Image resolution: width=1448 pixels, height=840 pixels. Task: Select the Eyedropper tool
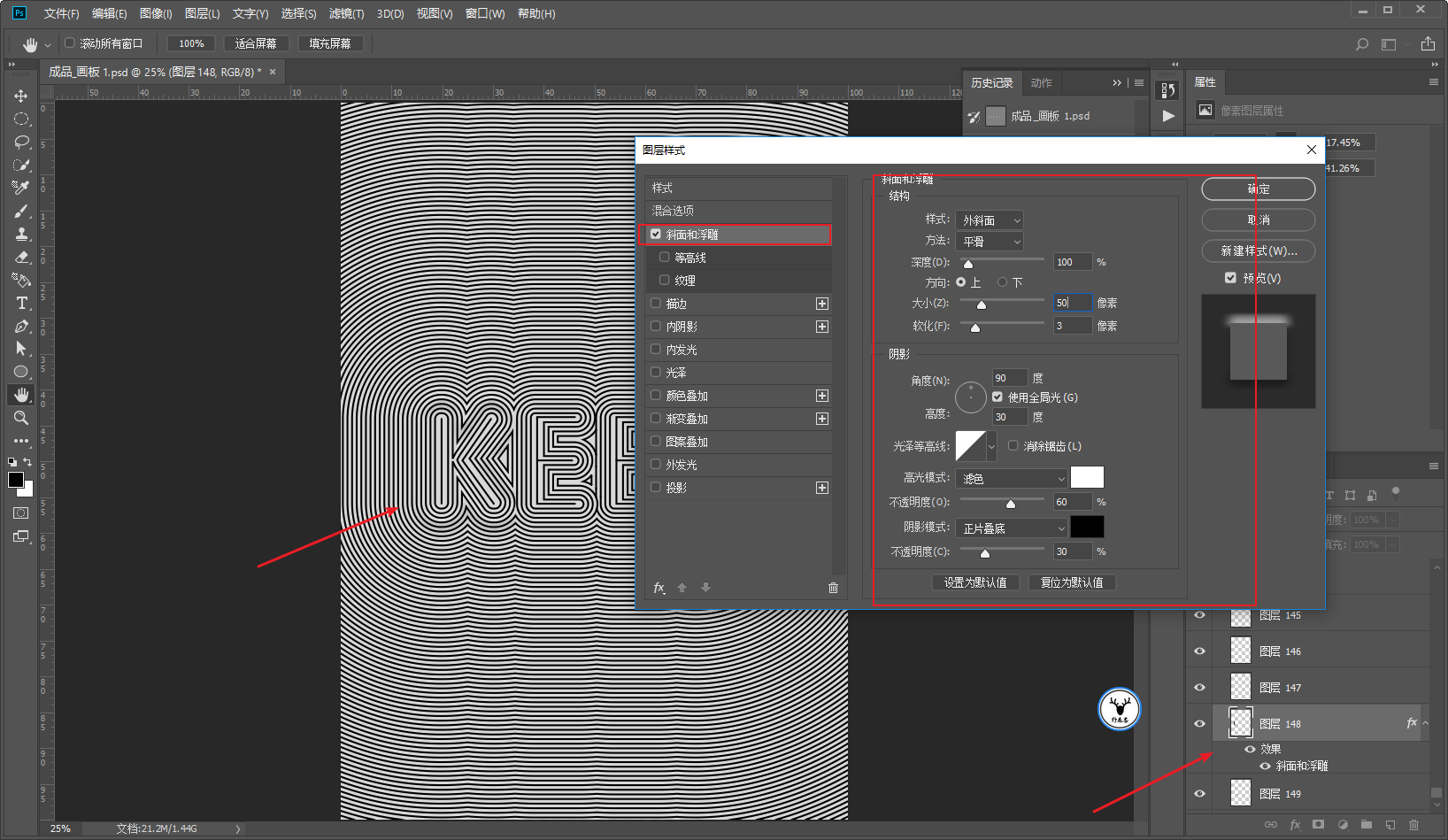[21, 188]
